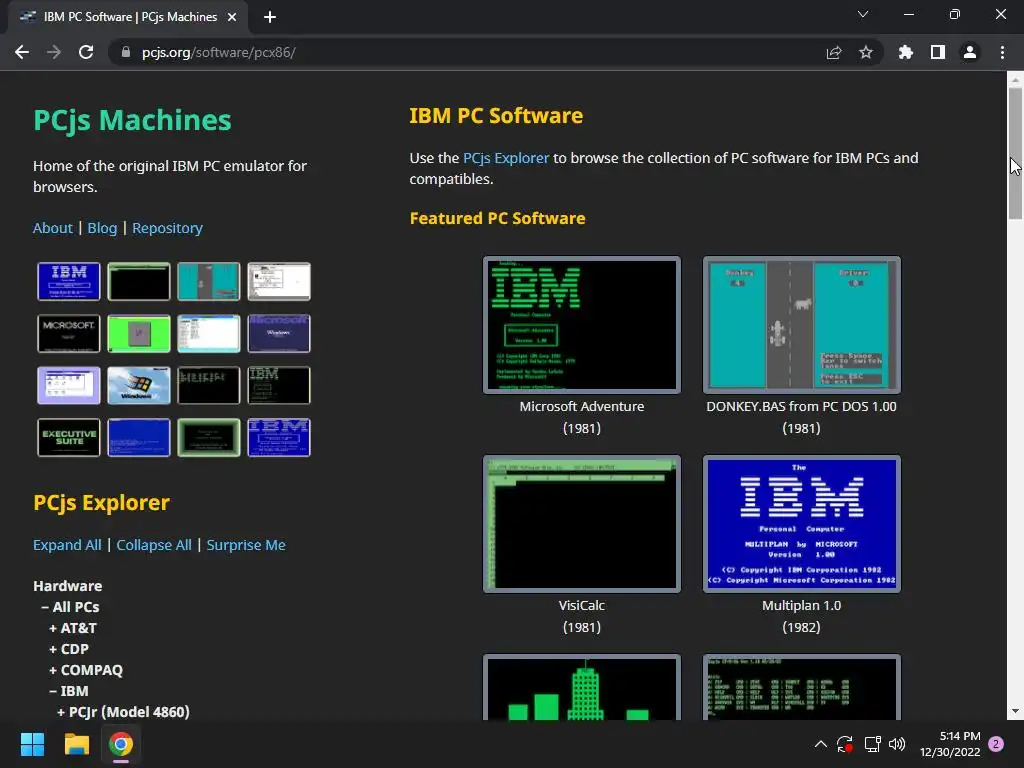Screen dimensions: 1024x768
Task: Open the Windows Start menu
Action: tap(32, 744)
